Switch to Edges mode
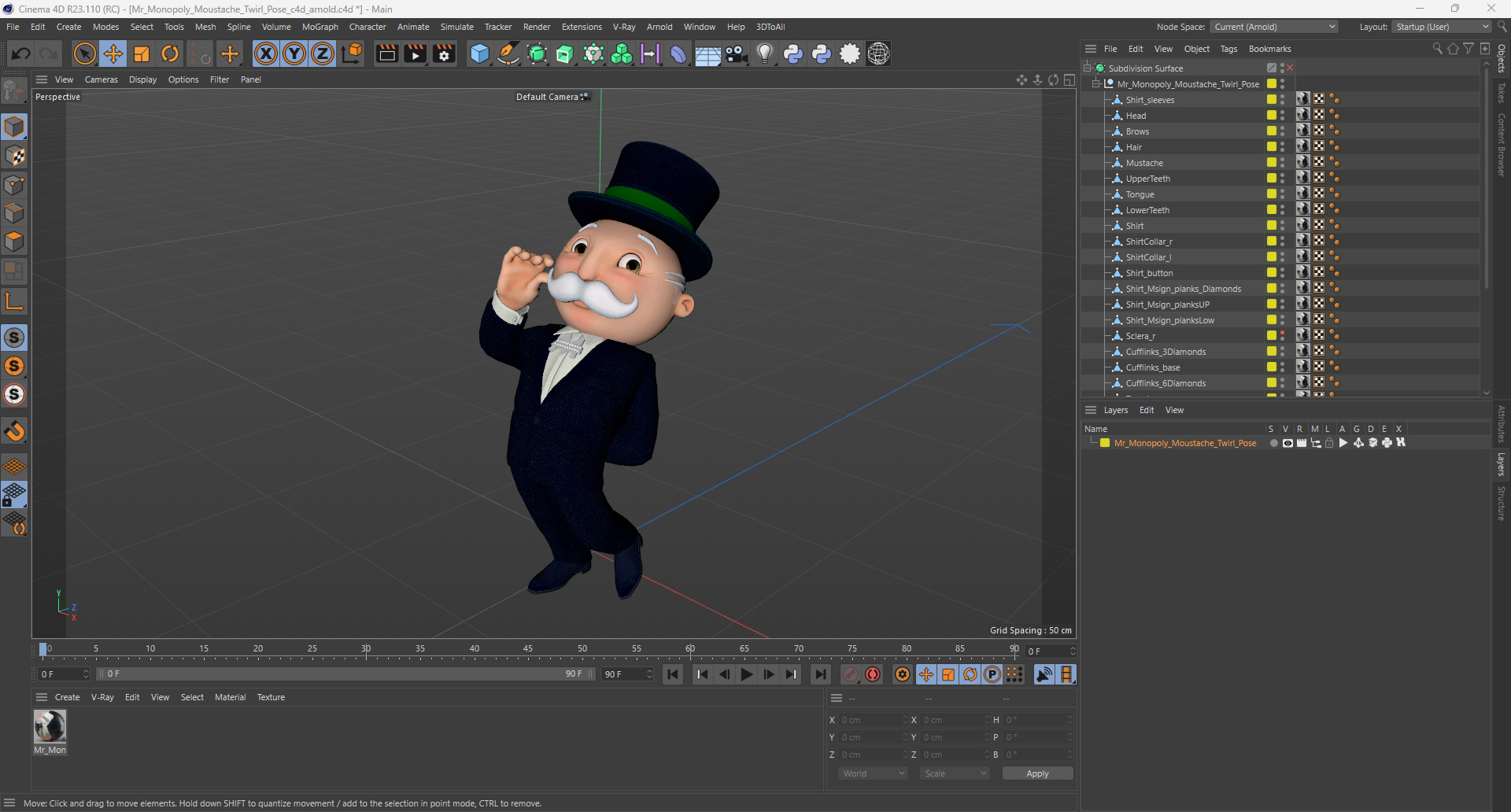 14,213
